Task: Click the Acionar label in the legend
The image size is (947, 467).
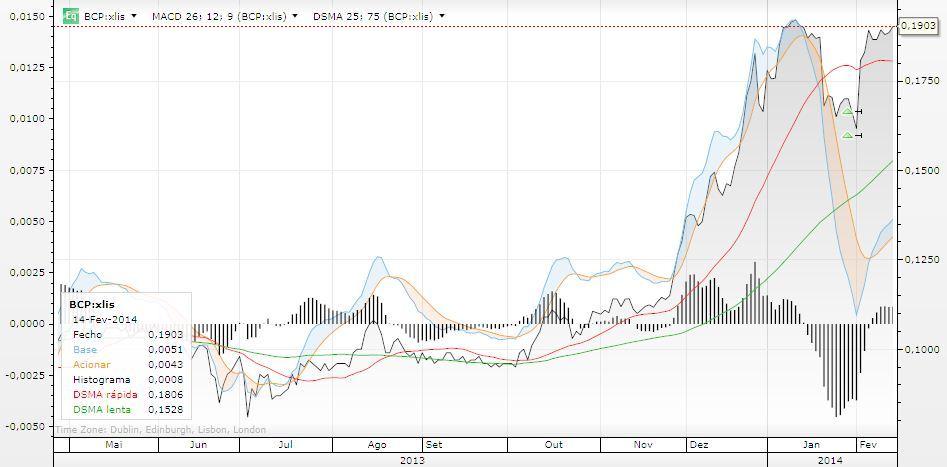Action: (x=91, y=364)
